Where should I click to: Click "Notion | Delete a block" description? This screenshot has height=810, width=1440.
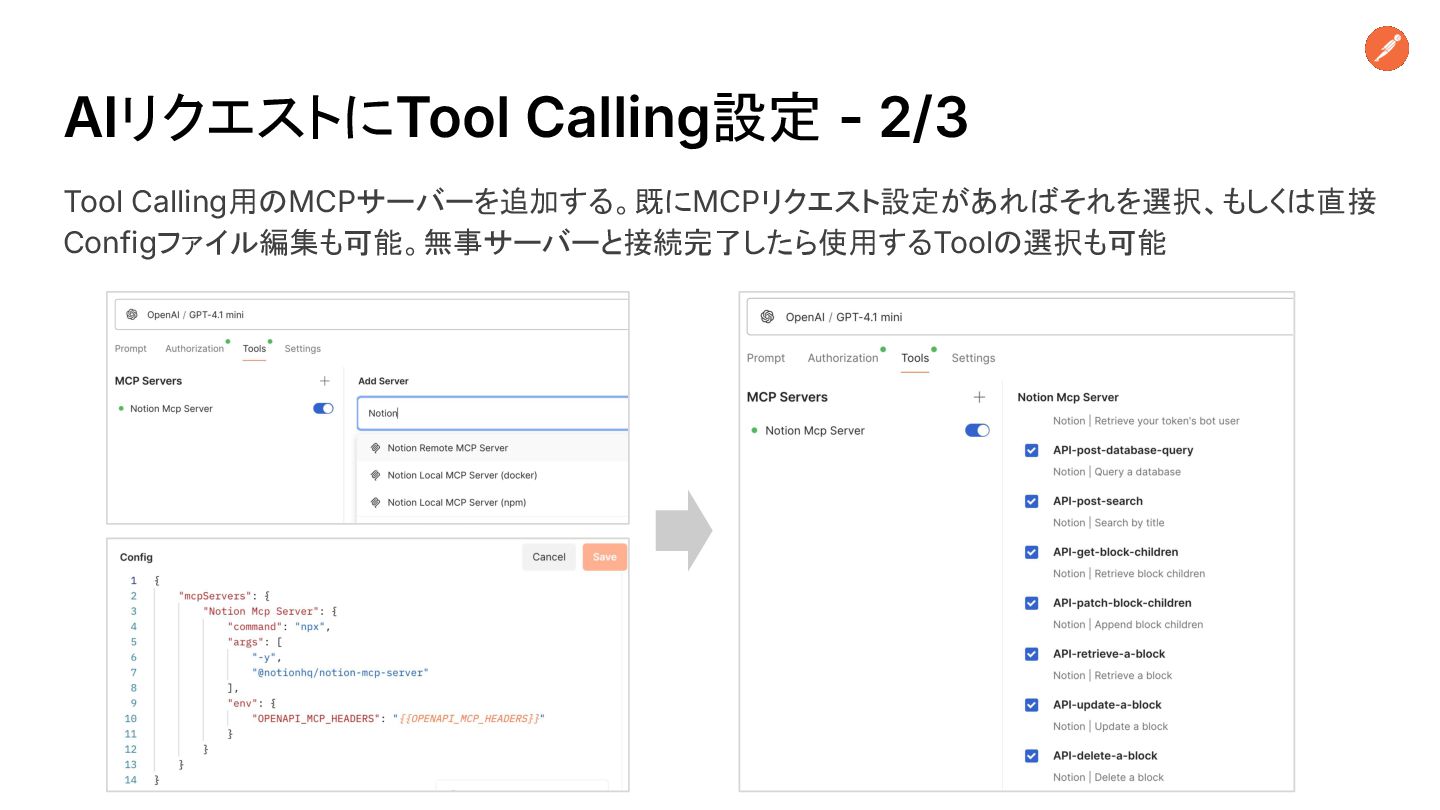click(x=1108, y=778)
